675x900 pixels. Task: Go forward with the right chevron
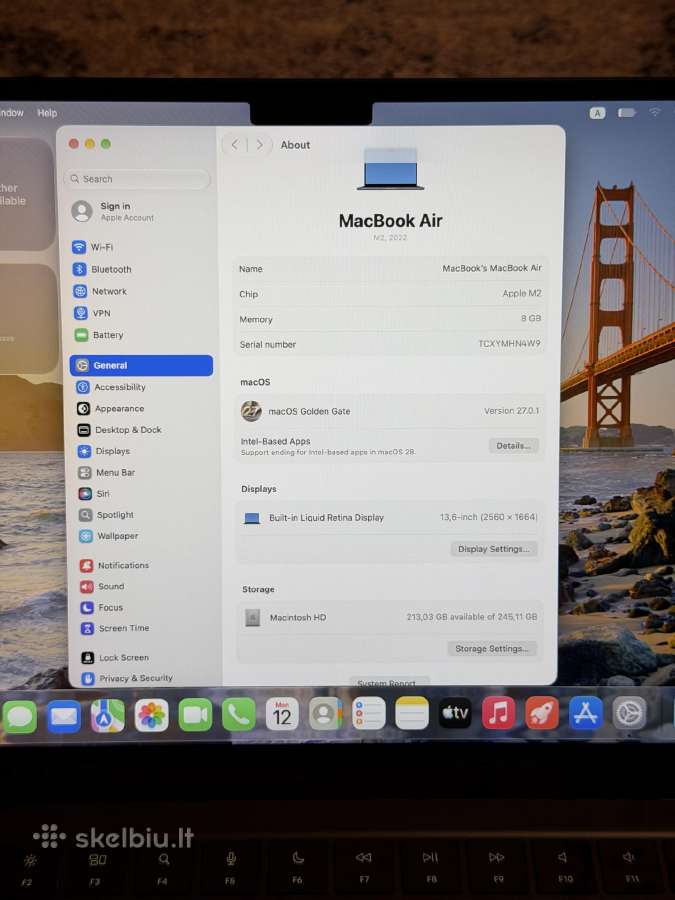259,145
